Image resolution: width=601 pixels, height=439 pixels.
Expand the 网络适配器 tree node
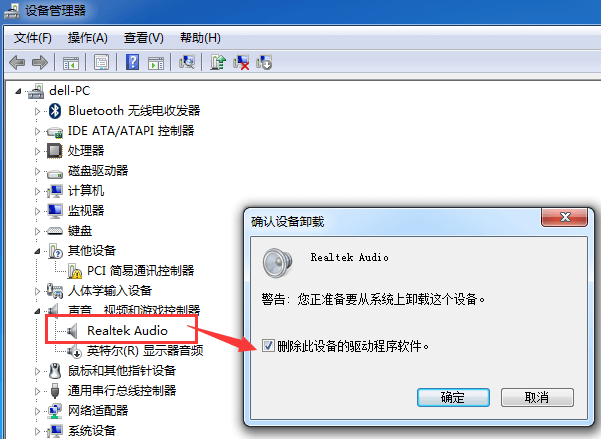[37, 411]
